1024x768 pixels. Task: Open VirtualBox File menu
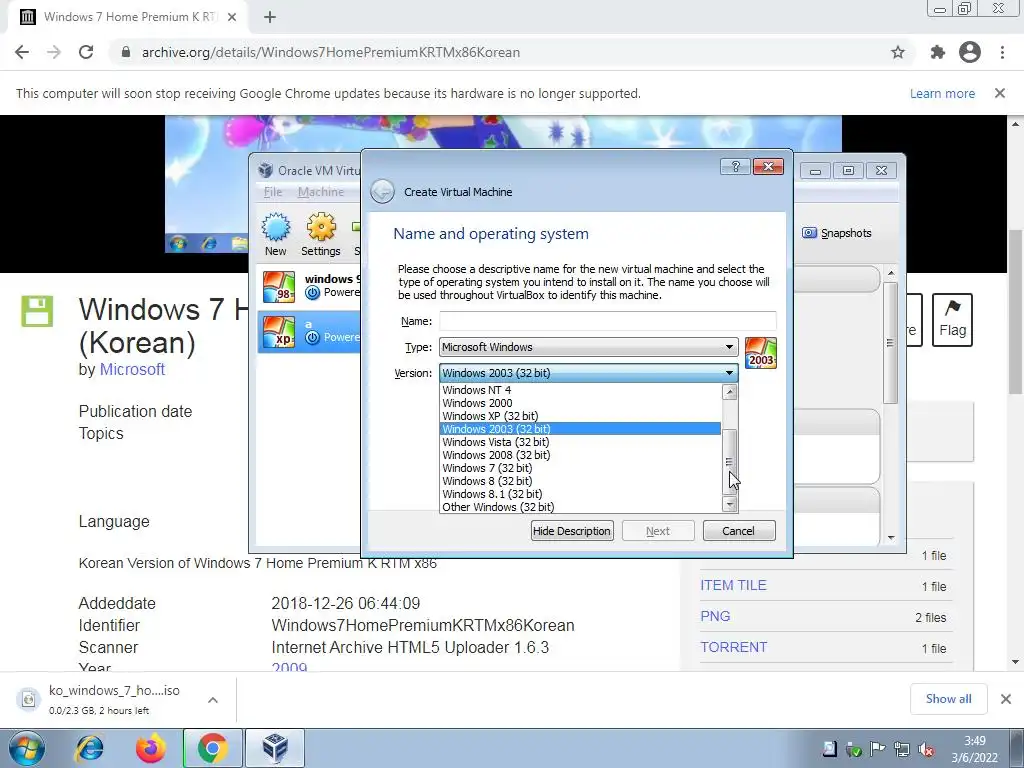tap(273, 192)
